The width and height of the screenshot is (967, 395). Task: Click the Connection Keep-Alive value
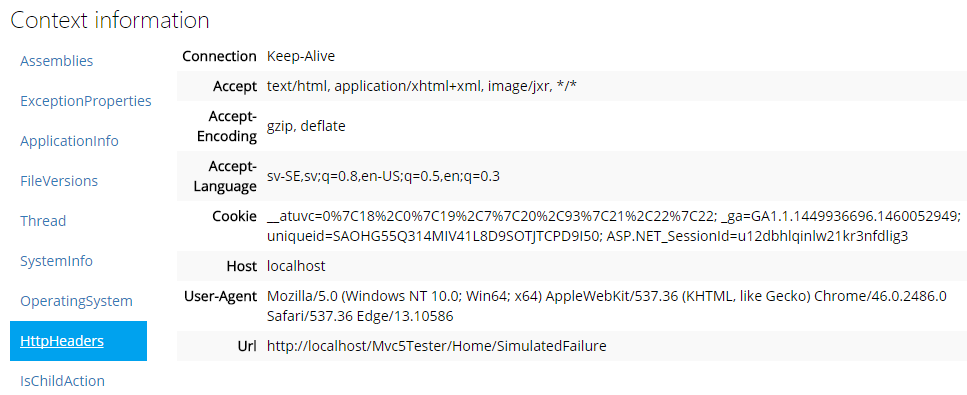click(x=301, y=56)
